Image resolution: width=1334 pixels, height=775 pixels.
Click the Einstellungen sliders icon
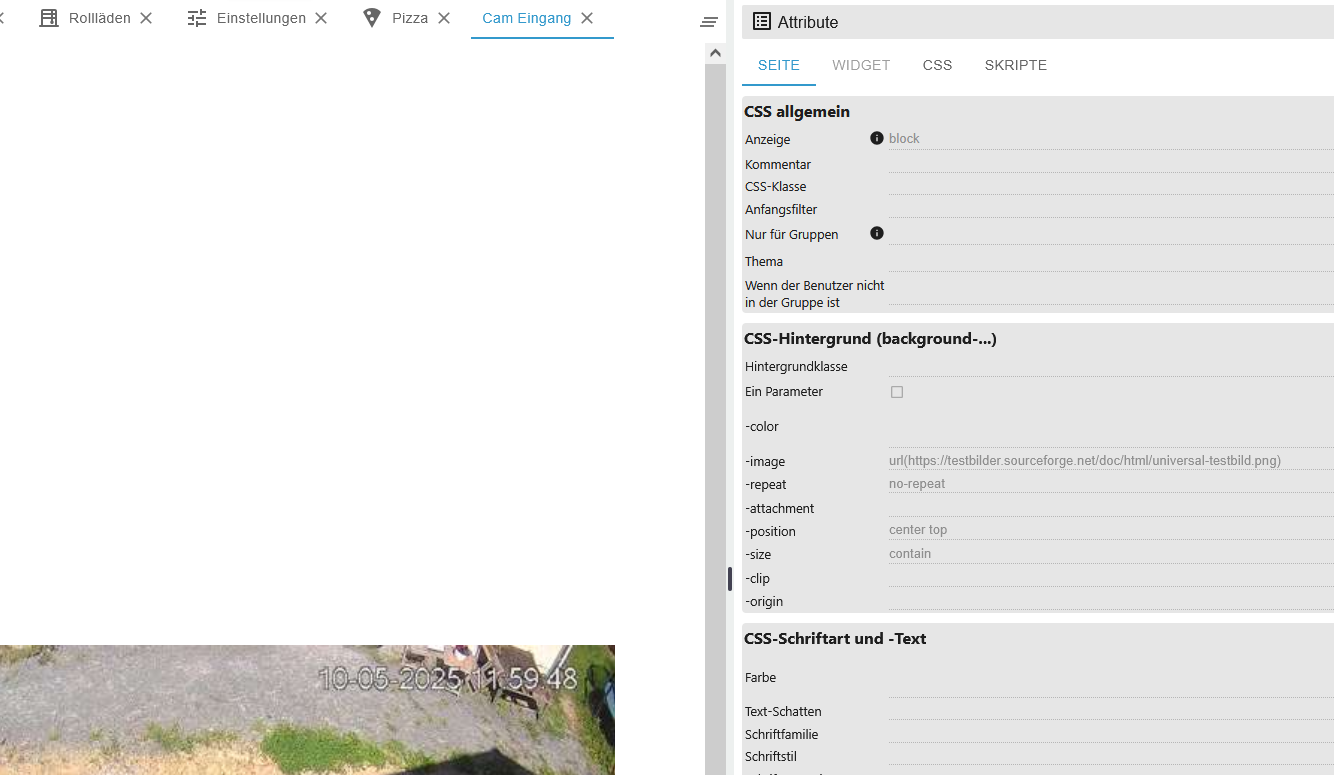click(x=197, y=18)
